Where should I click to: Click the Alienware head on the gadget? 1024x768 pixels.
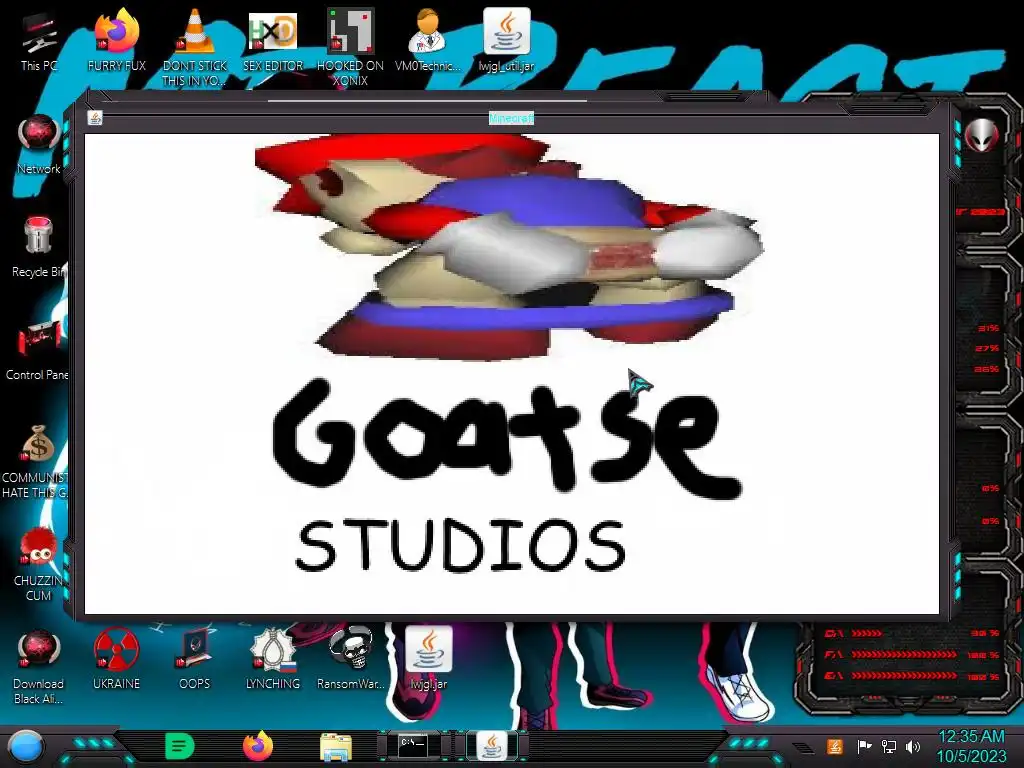point(982,136)
